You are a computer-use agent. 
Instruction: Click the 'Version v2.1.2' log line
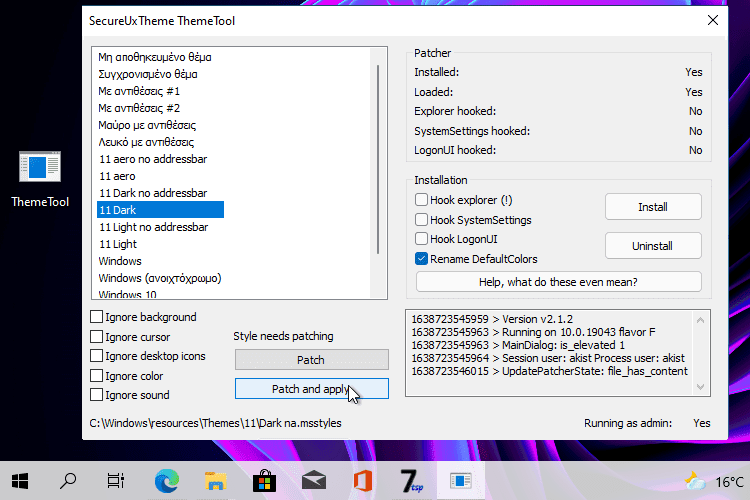click(492, 319)
